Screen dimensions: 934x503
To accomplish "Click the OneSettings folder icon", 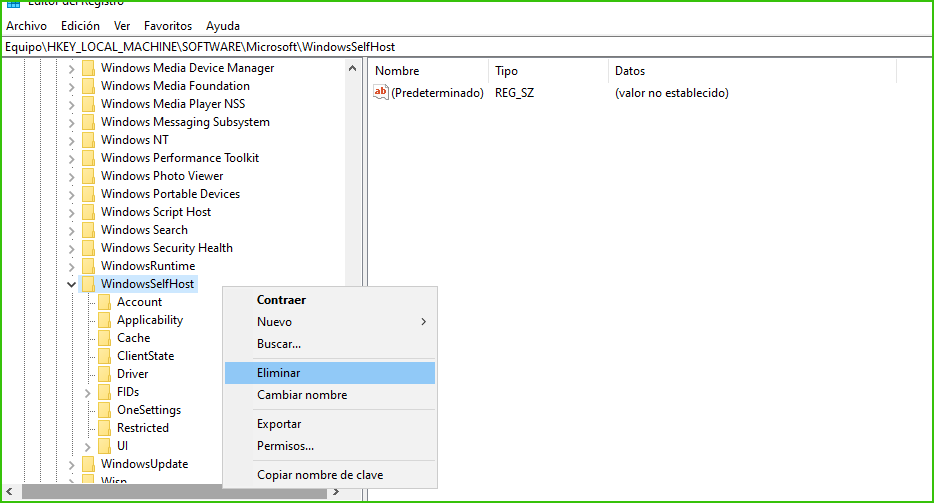I will pos(104,410).
